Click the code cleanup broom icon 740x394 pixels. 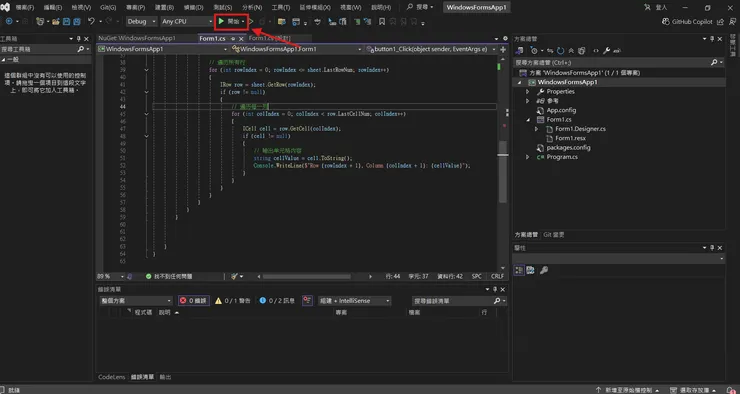(235, 276)
